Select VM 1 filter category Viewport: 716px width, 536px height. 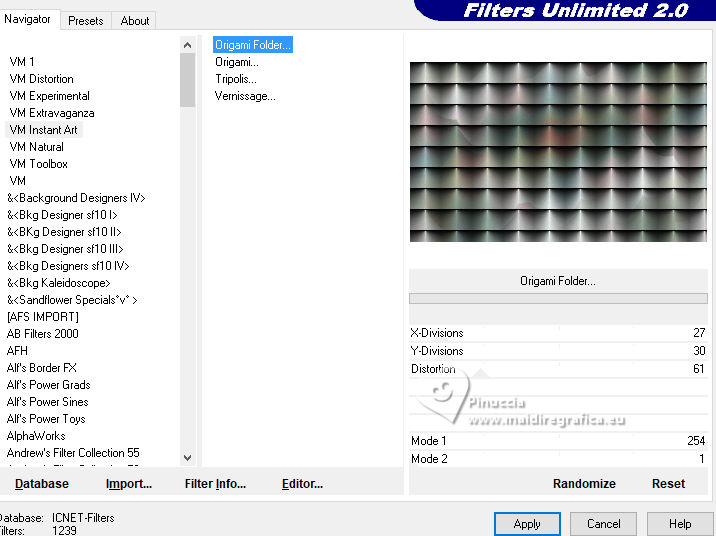tap(22, 62)
